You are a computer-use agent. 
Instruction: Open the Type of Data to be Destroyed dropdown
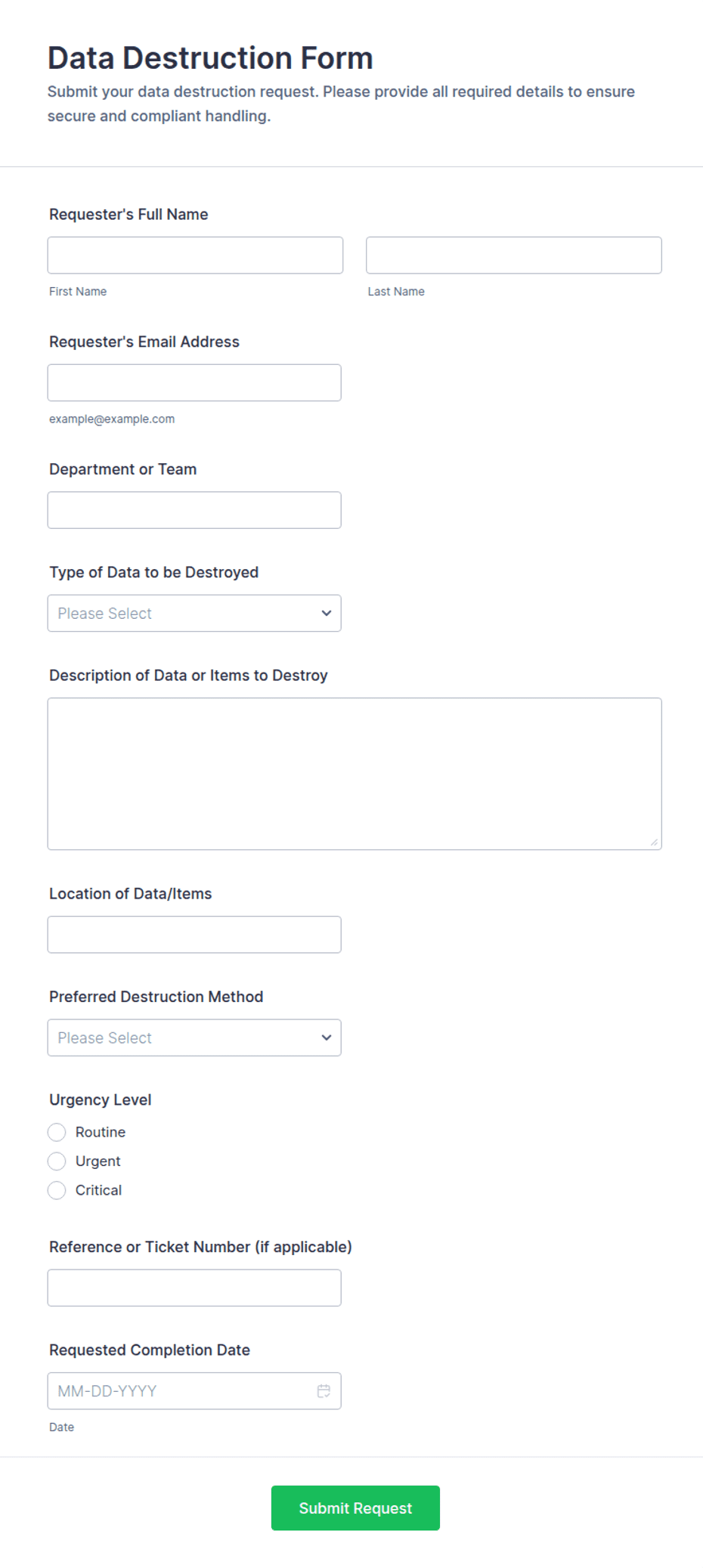194,613
